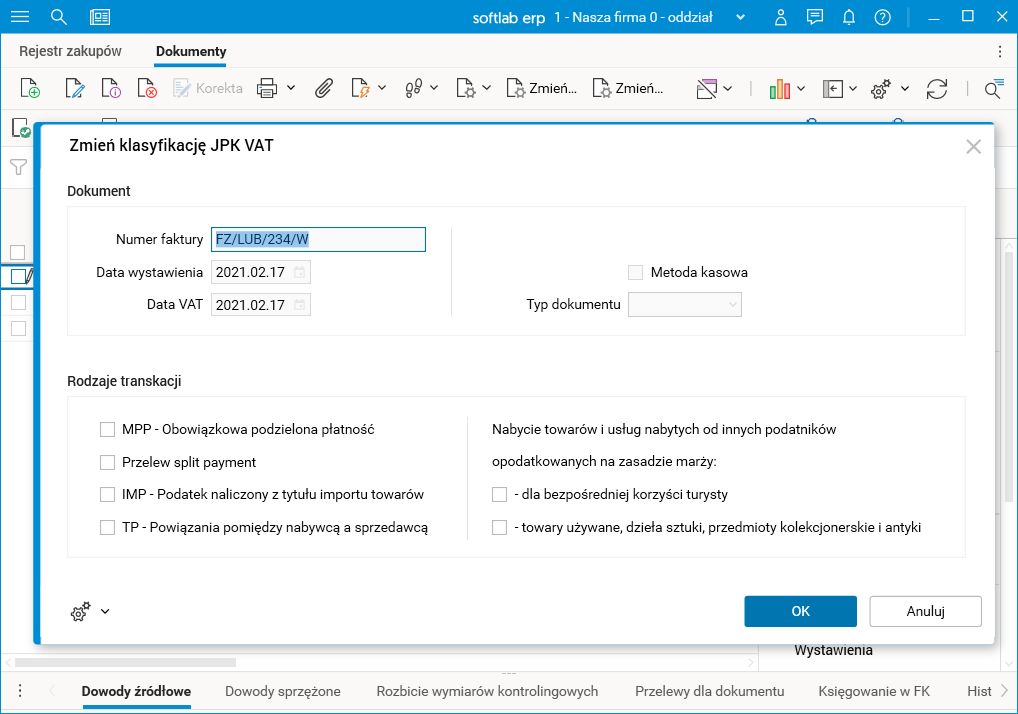
Task: Click the Data VAT date field
Action: (260, 304)
